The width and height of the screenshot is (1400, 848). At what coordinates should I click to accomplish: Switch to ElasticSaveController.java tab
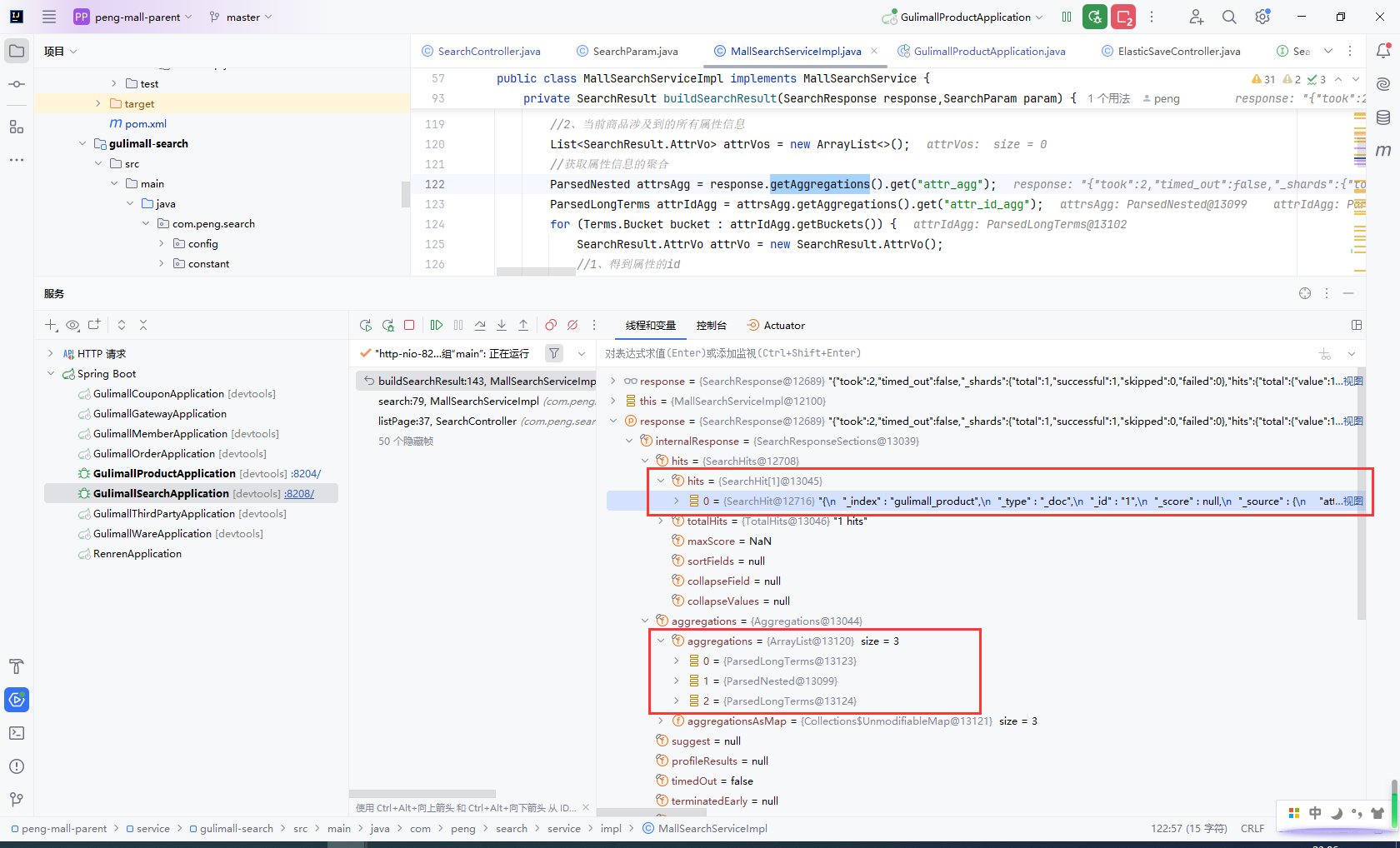pyautogui.click(x=1171, y=51)
